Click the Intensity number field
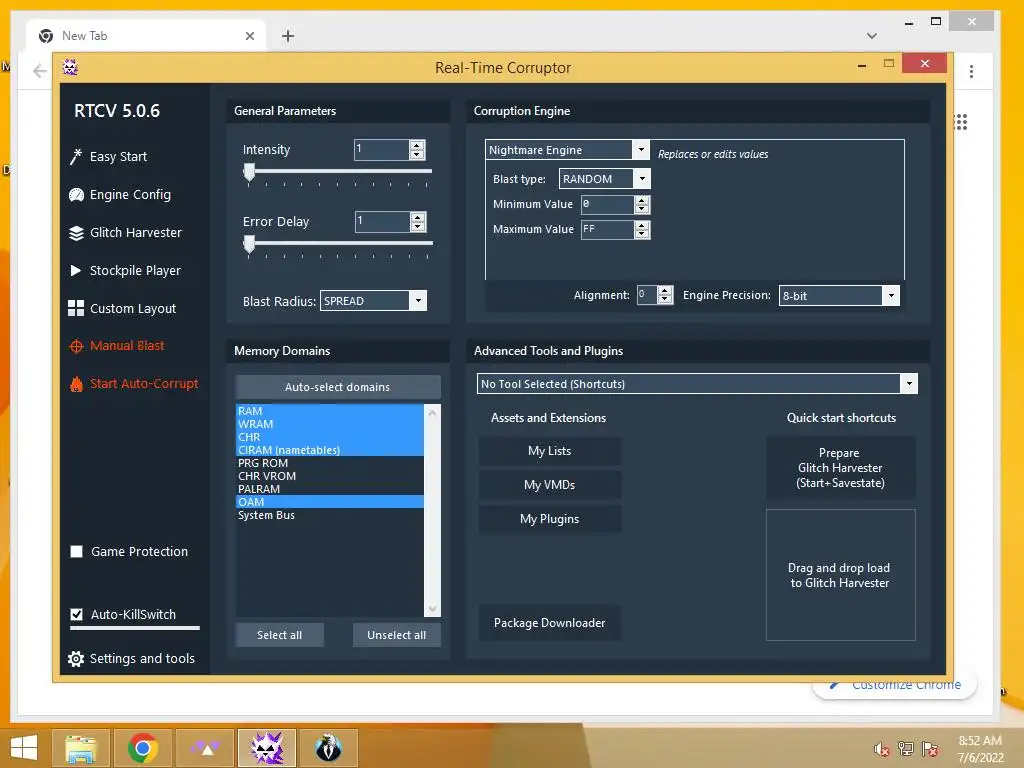This screenshot has height=768, width=1024. pos(382,150)
